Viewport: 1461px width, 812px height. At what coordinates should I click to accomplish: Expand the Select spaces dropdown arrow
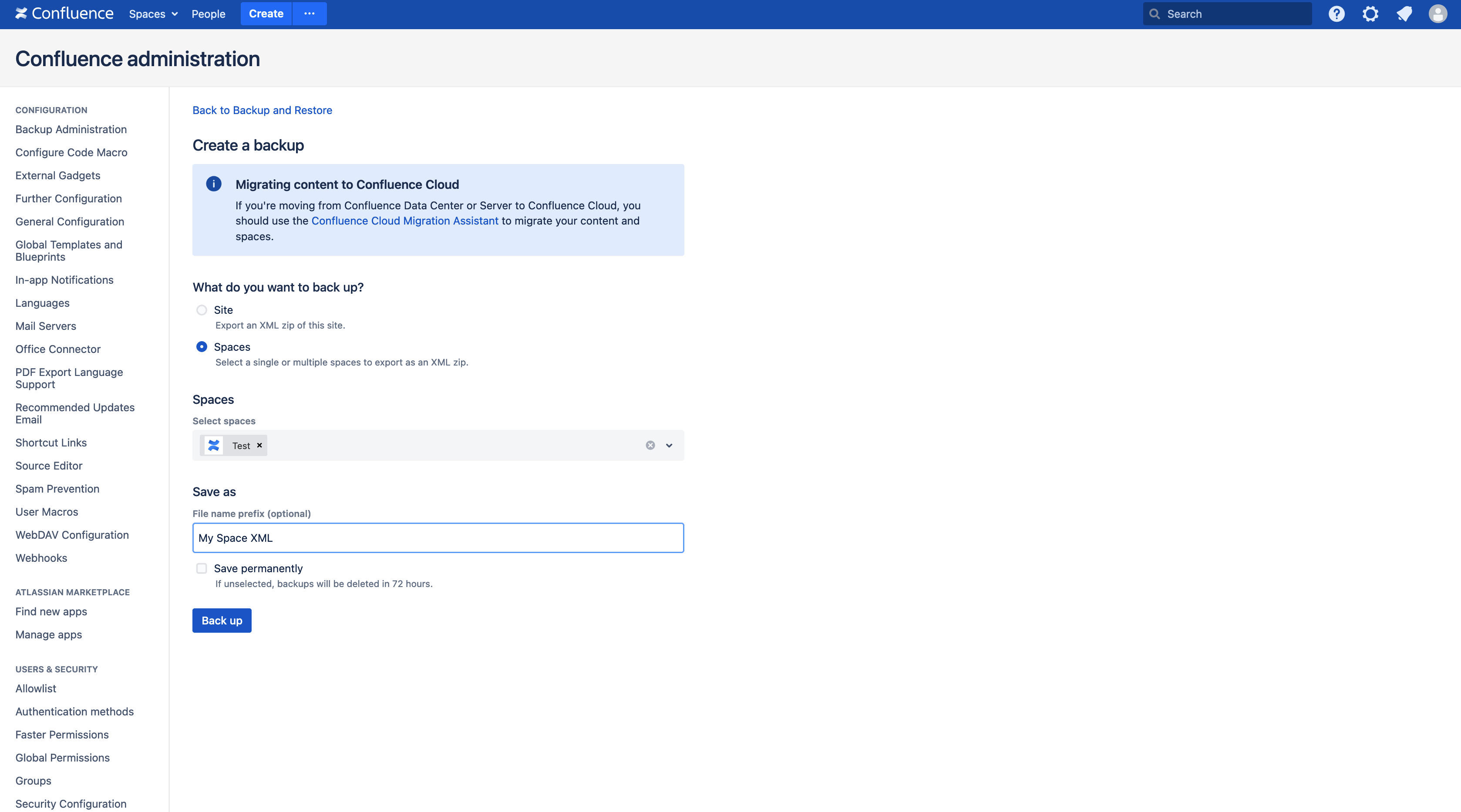669,445
